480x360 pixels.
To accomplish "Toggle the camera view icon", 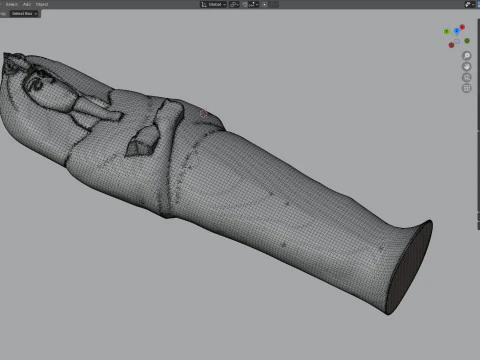I will (467, 77).
